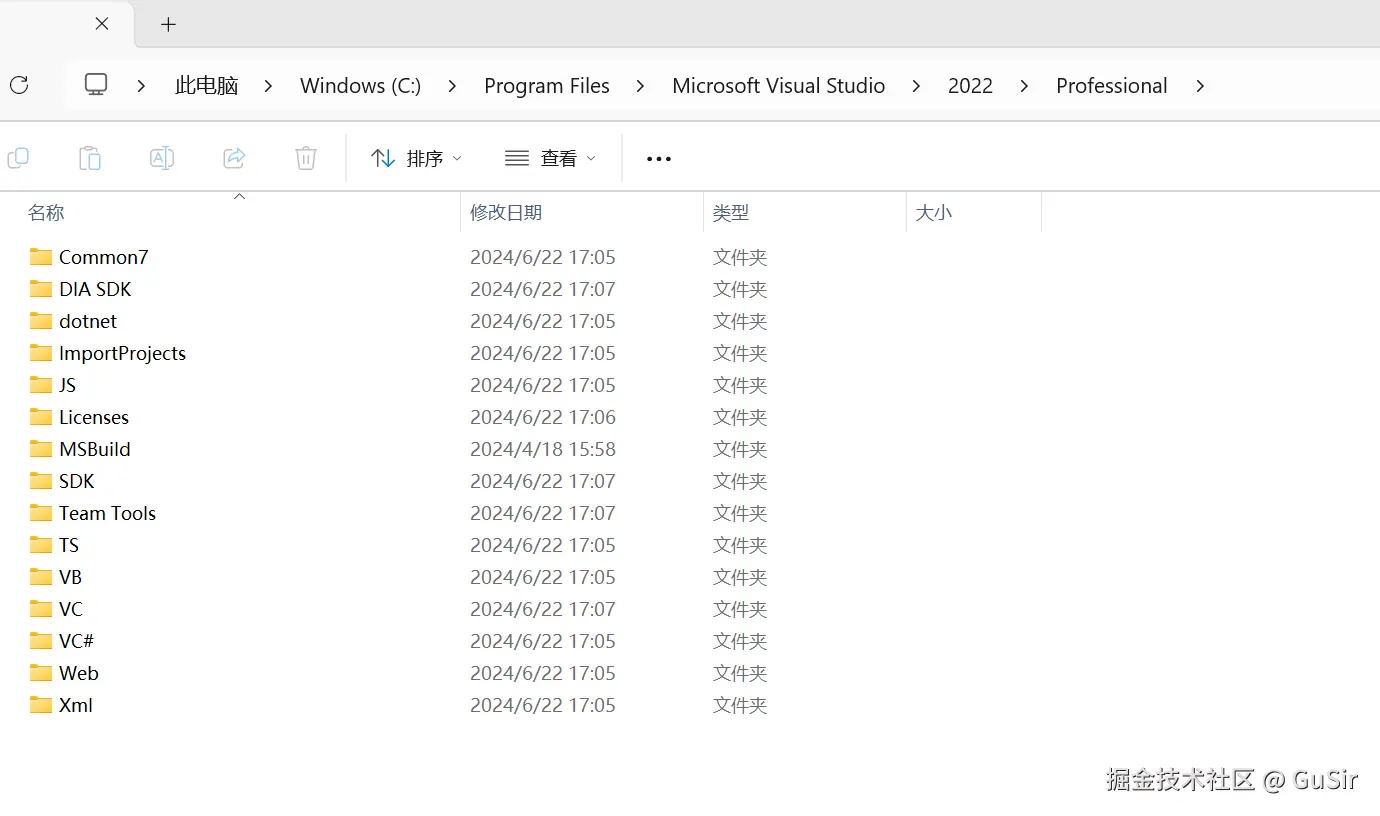
Task: Expand chevron after 此电脑
Action: pos(268,86)
